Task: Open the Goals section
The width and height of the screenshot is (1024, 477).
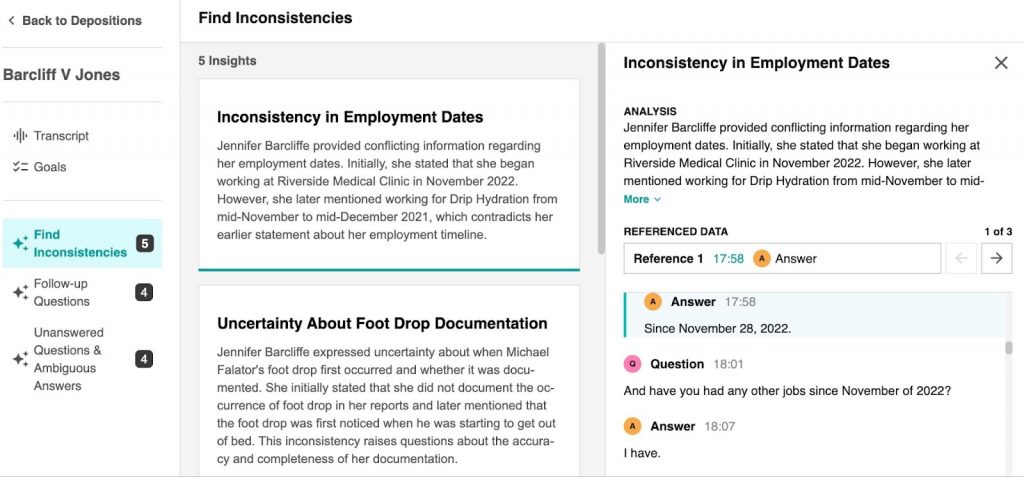Action: pos(50,167)
